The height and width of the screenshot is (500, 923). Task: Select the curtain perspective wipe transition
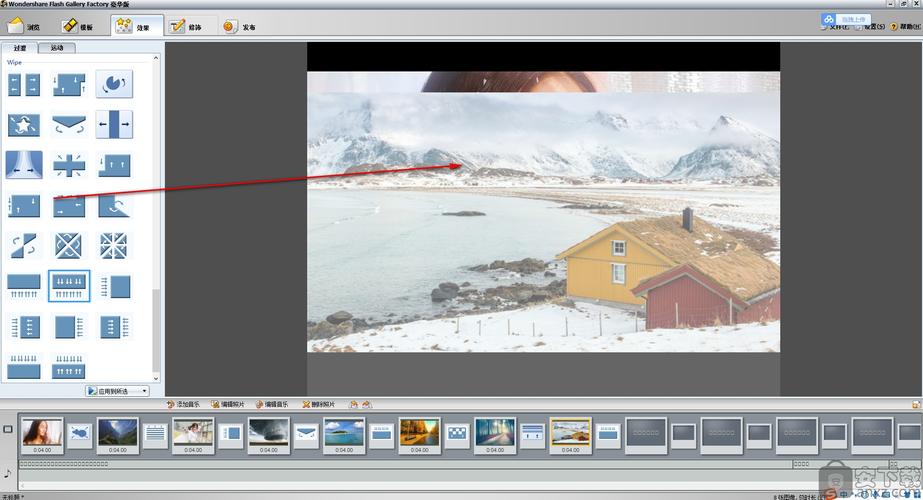[x=24, y=165]
